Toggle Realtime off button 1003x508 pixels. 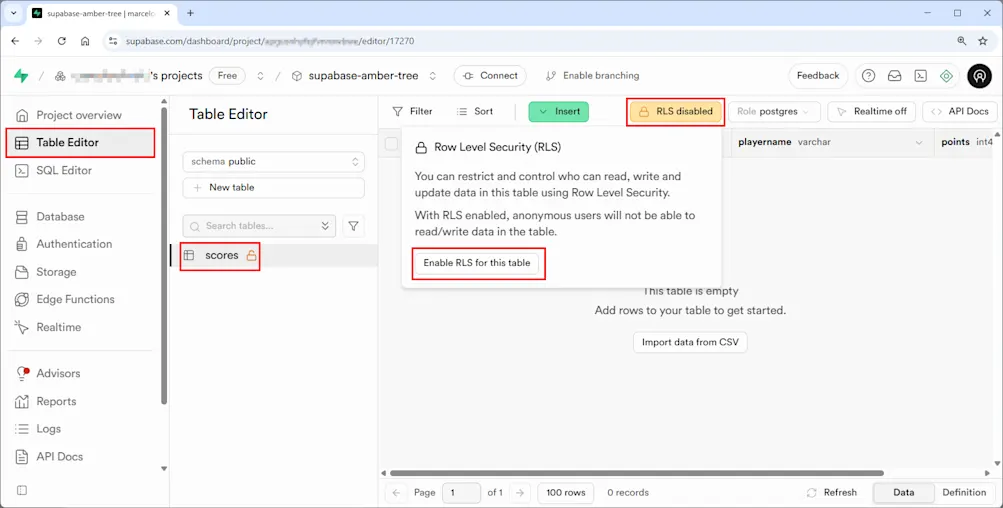tap(871, 111)
